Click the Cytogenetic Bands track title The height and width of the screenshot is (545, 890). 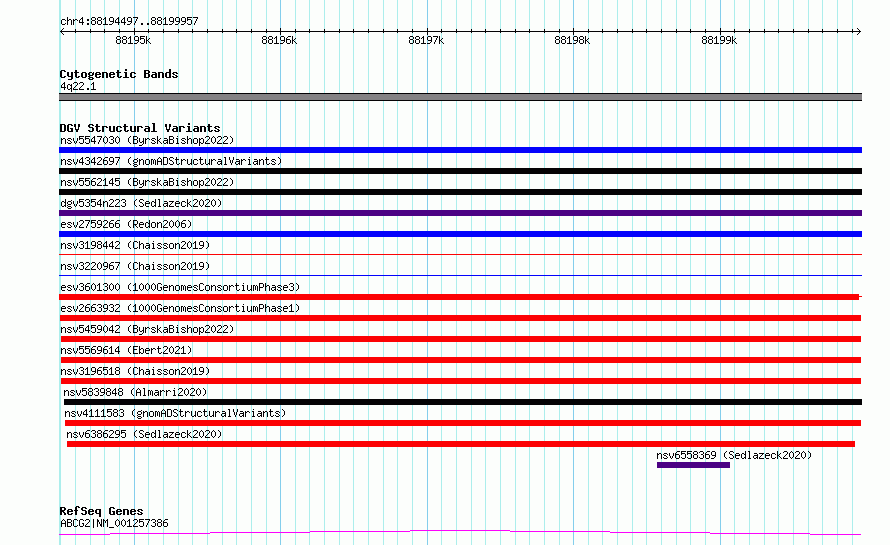(x=119, y=74)
